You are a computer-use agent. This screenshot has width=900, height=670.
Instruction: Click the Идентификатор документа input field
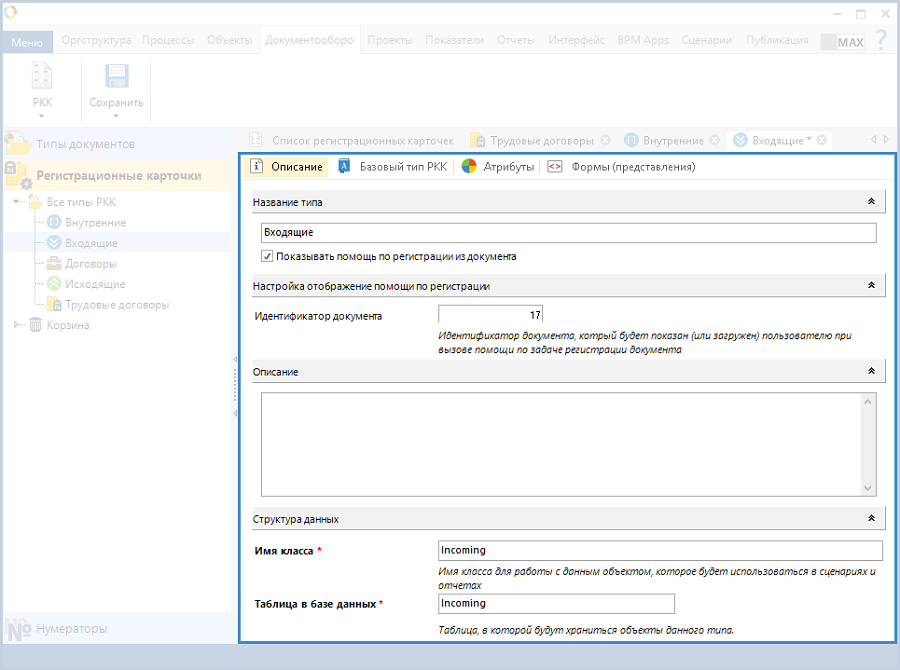pos(490,316)
